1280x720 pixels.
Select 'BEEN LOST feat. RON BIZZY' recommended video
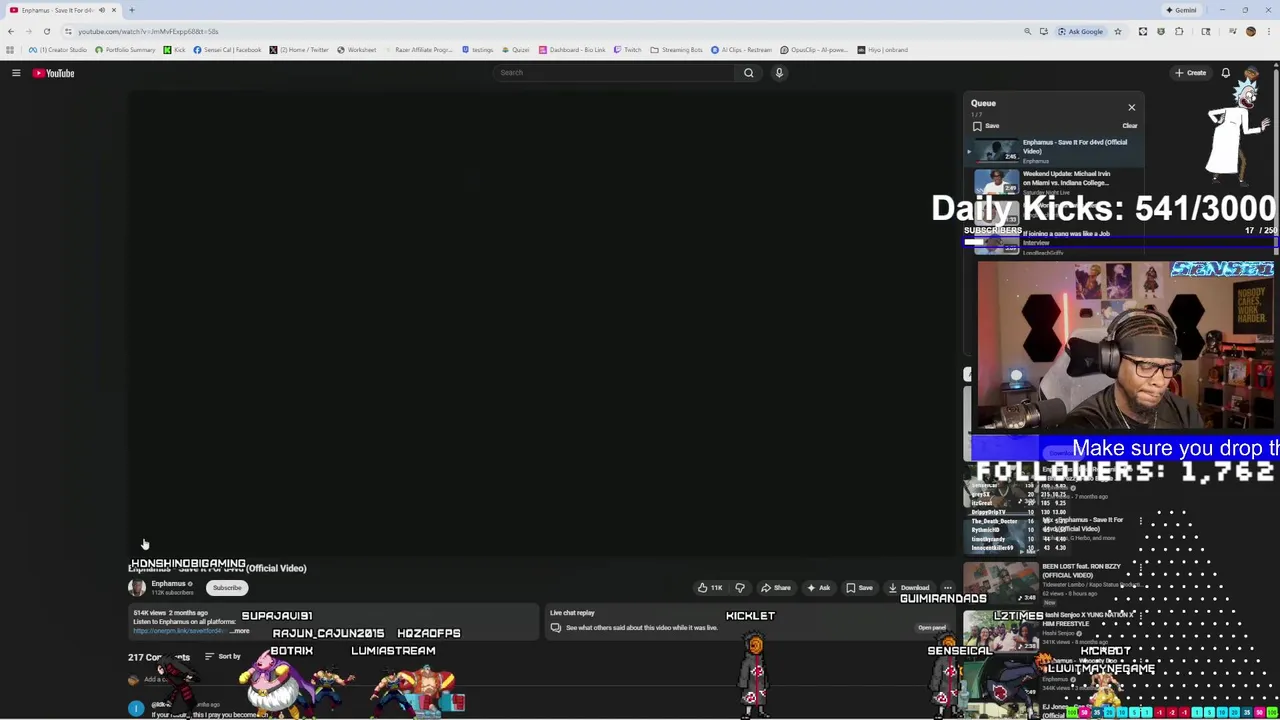(x=1053, y=584)
